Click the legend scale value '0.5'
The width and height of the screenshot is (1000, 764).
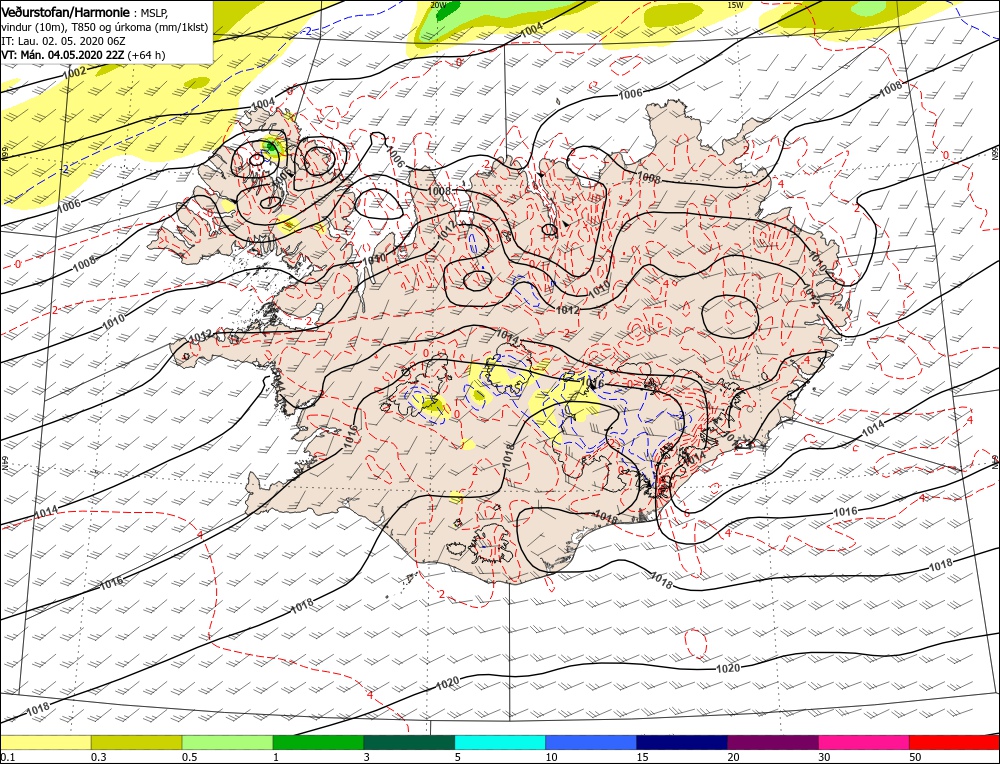188,757
